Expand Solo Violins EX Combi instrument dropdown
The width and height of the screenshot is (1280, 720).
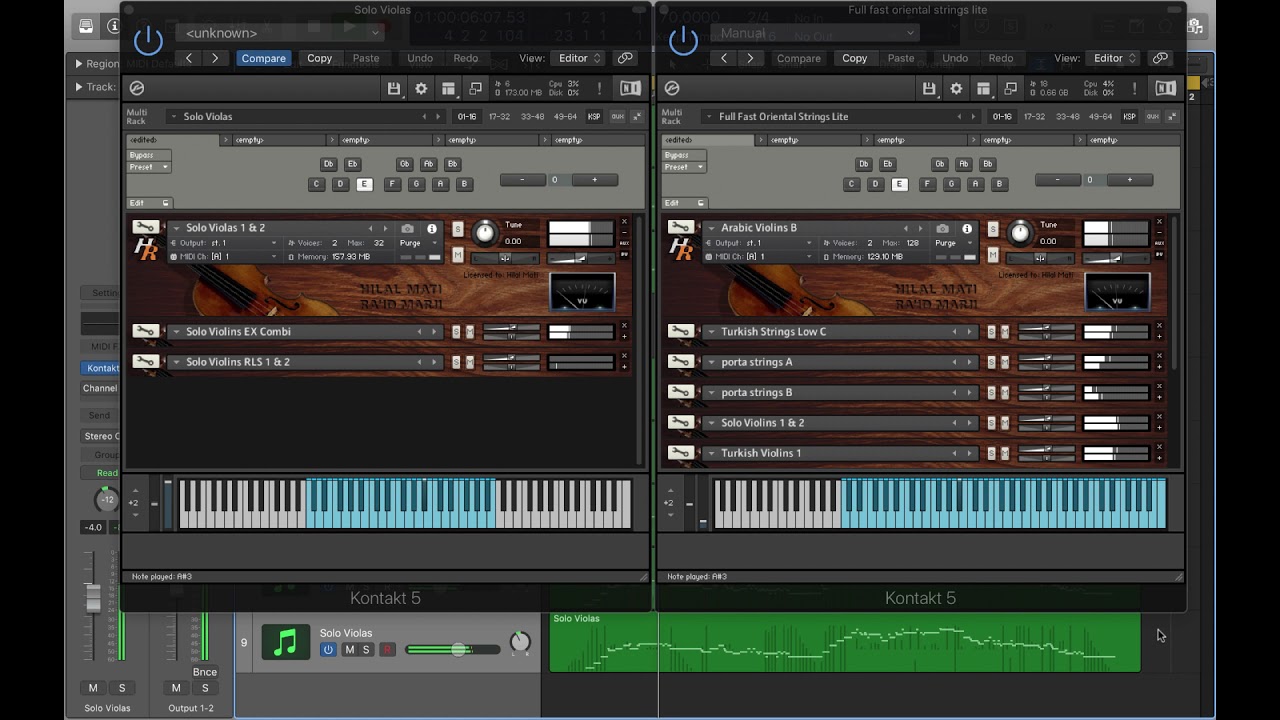[176, 332]
